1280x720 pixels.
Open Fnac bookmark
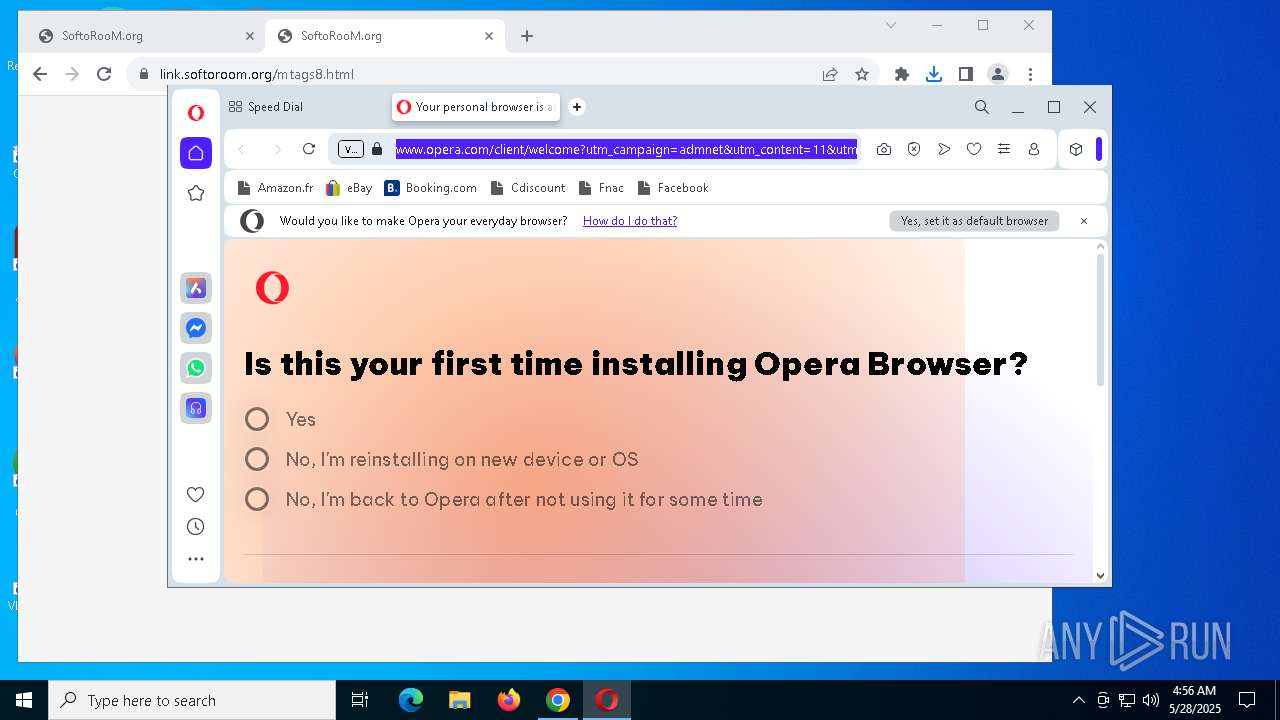pyautogui.click(x=601, y=188)
